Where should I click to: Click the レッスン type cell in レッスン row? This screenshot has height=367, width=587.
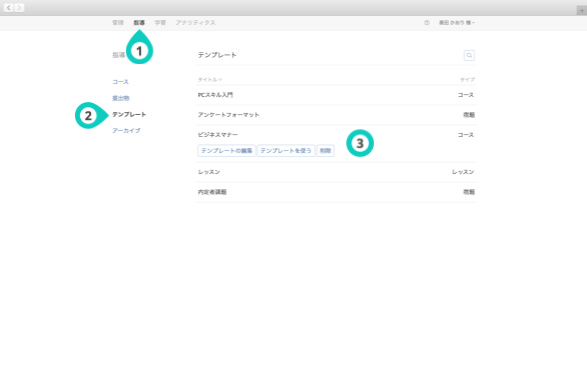(463, 172)
